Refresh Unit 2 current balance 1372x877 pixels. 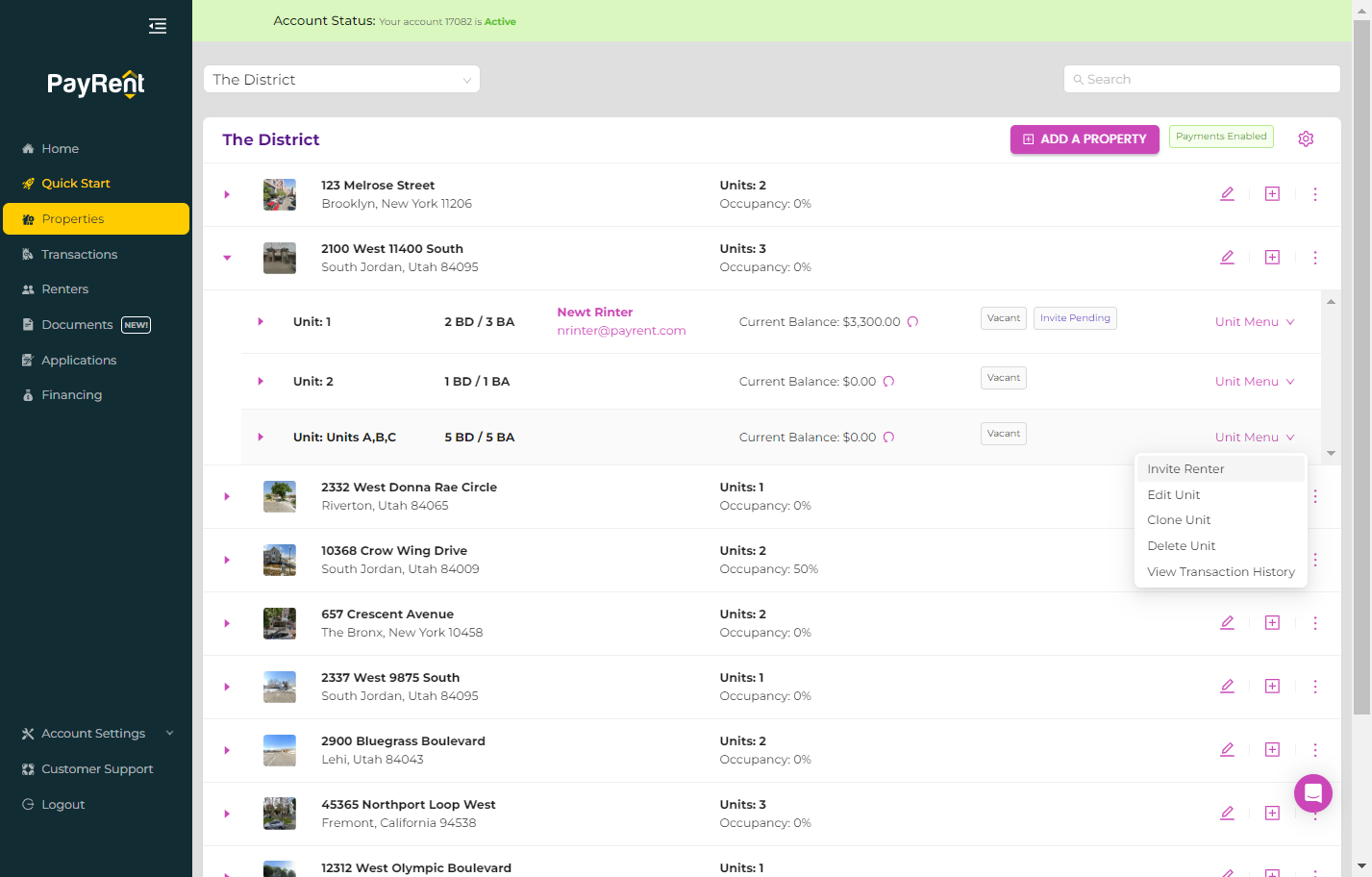[x=888, y=382]
